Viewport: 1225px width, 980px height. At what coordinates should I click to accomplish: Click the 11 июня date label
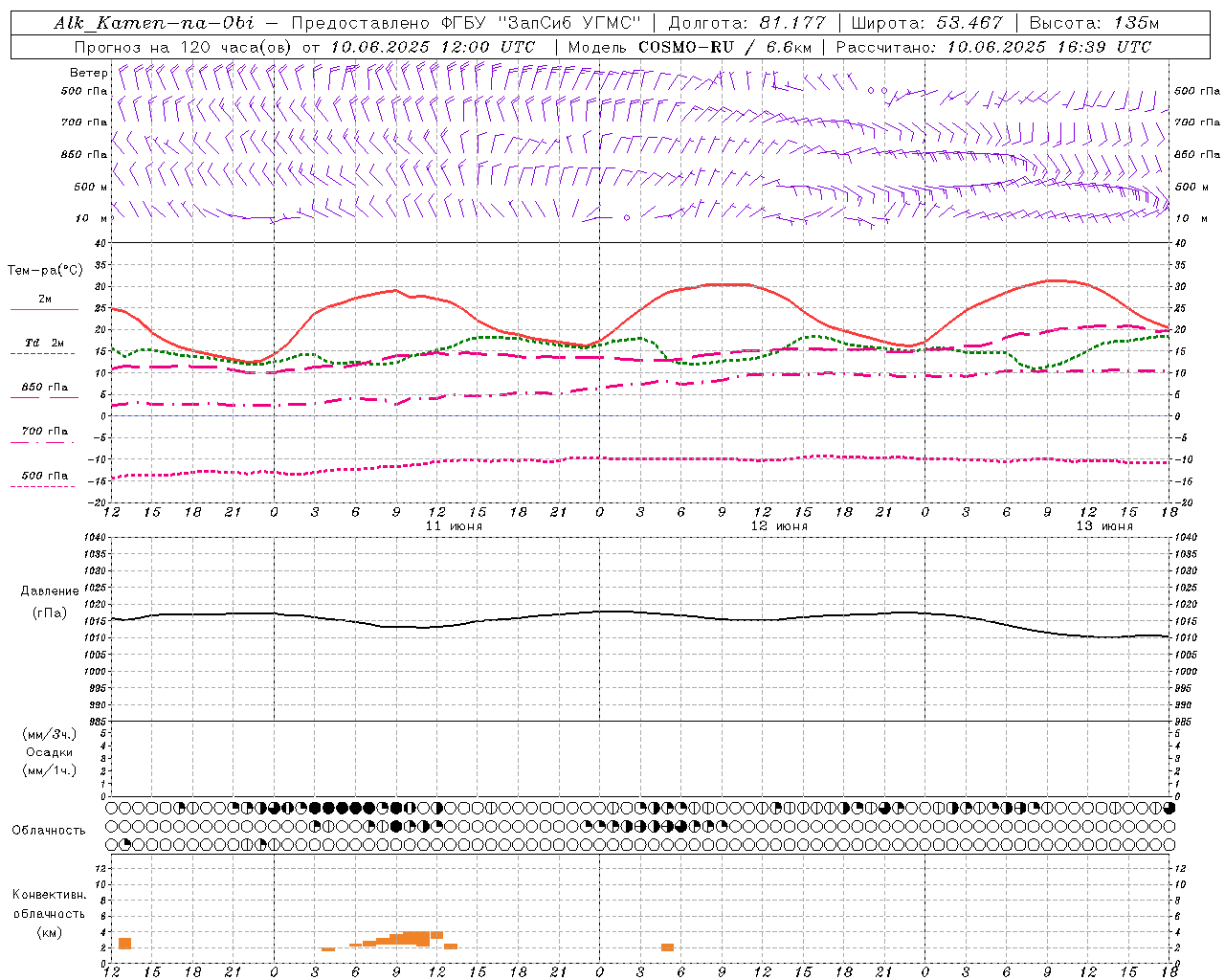click(x=454, y=526)
